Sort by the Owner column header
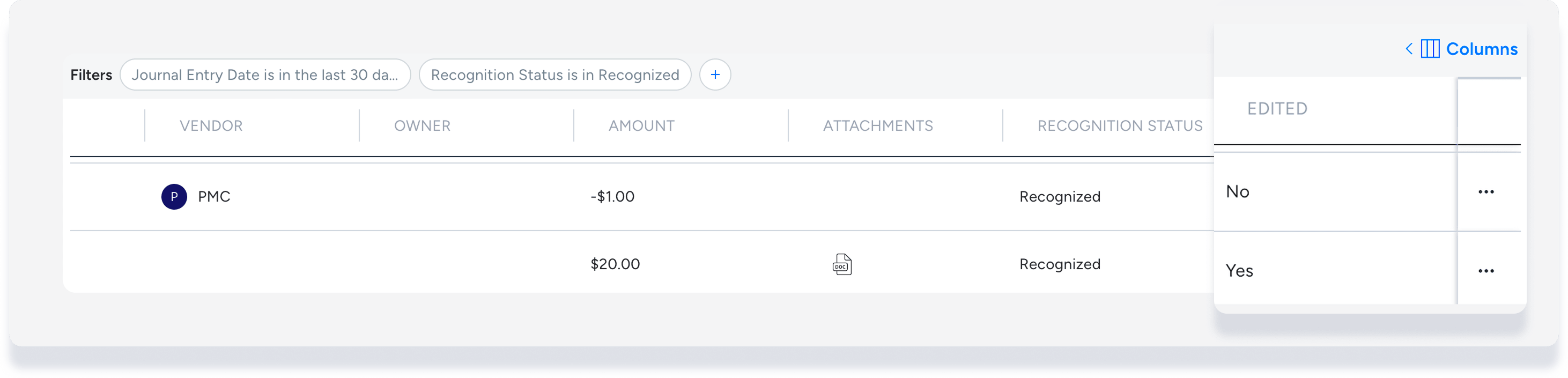Screen dimensions: 1568x378 pyautogui.click(x=422, y=125)
